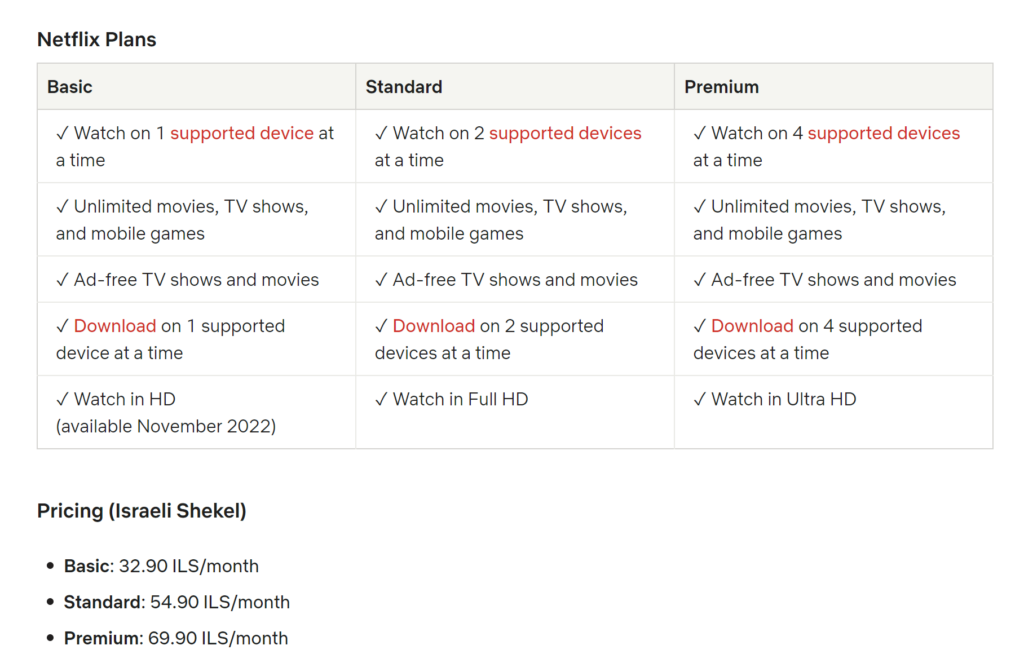Viewport: 1024px width, 663px height.
Task: Select the Standard 54.90 ILS/month price item
Action: pyautogui.click(x=177, y=602)
